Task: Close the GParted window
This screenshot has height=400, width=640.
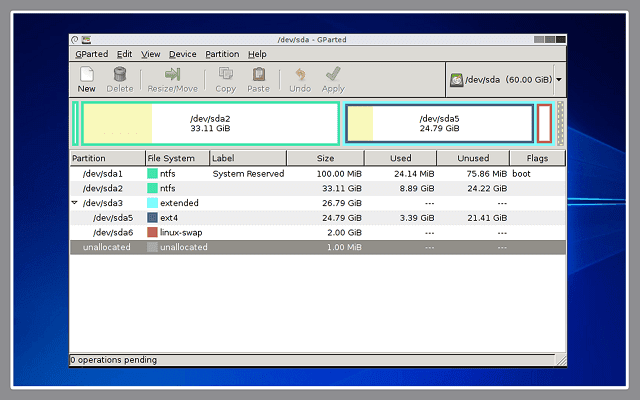Action: [561, 40]
